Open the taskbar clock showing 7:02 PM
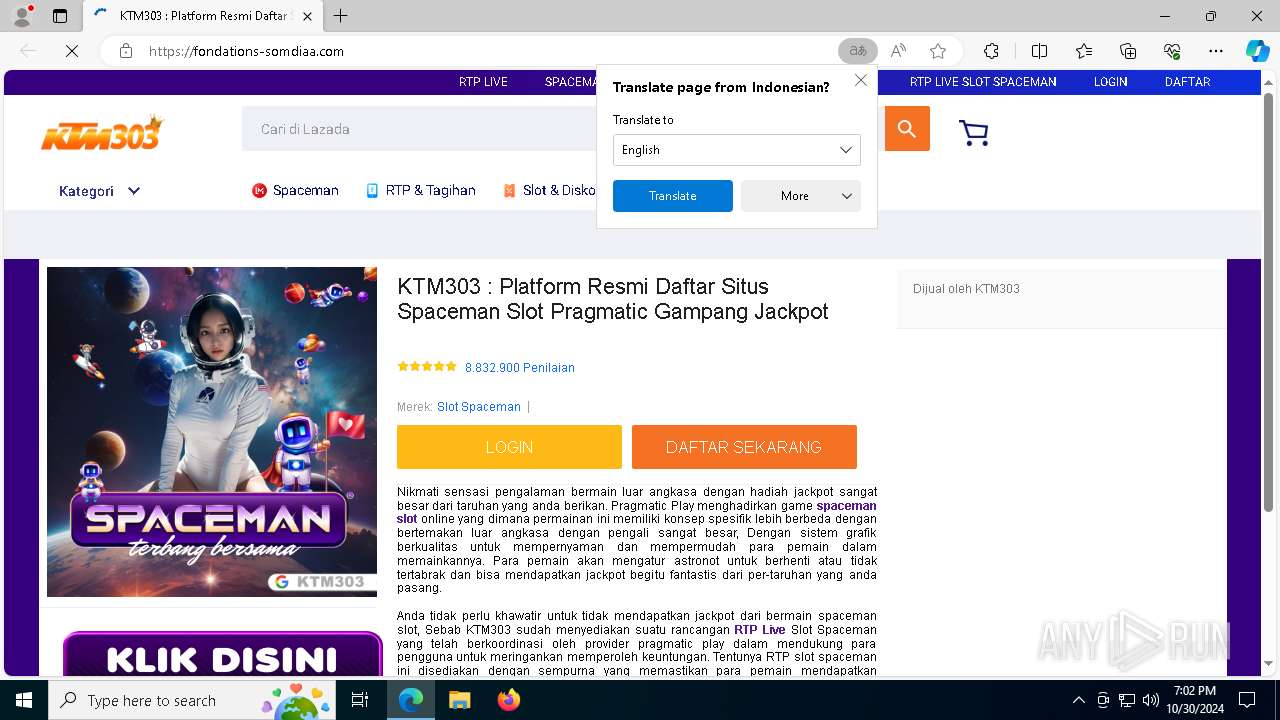The width and height of the screenshot is (1280, 720). (1194, 700)
